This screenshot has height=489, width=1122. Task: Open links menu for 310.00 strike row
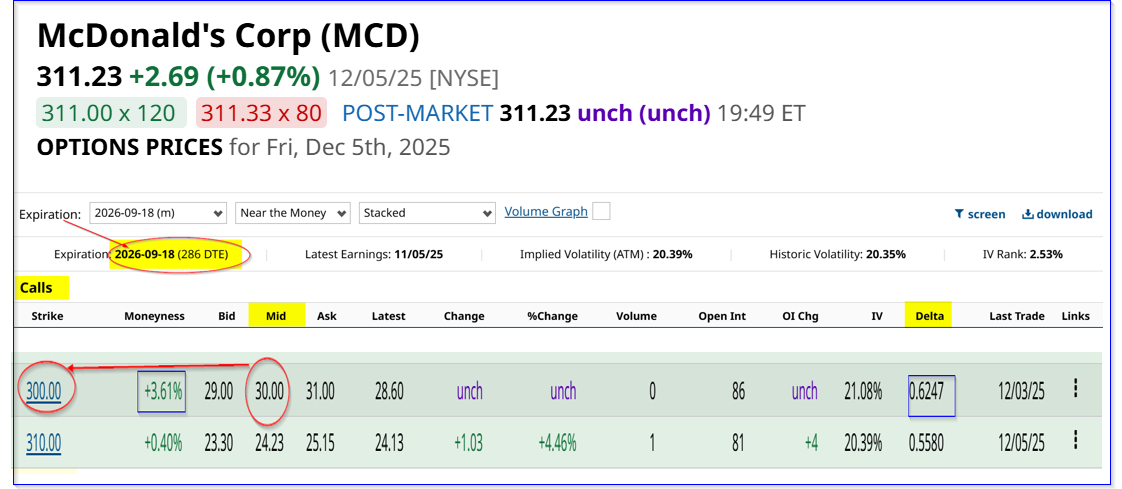[1075, 441]
